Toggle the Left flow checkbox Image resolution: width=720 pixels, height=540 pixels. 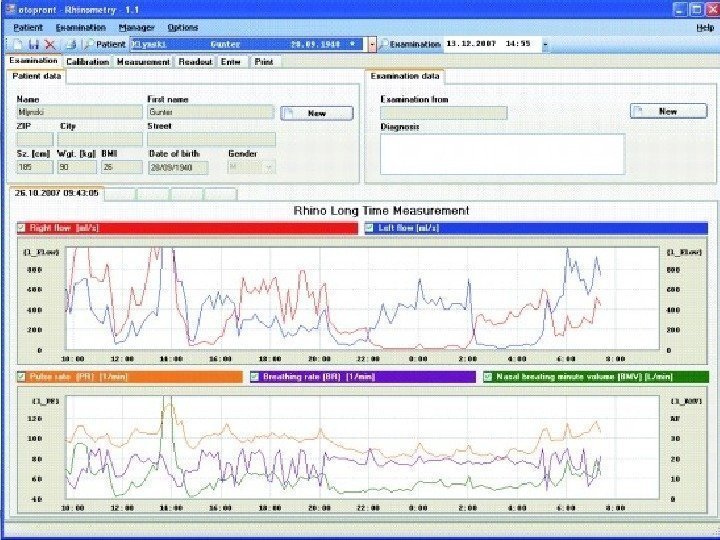tap(369, 228)
